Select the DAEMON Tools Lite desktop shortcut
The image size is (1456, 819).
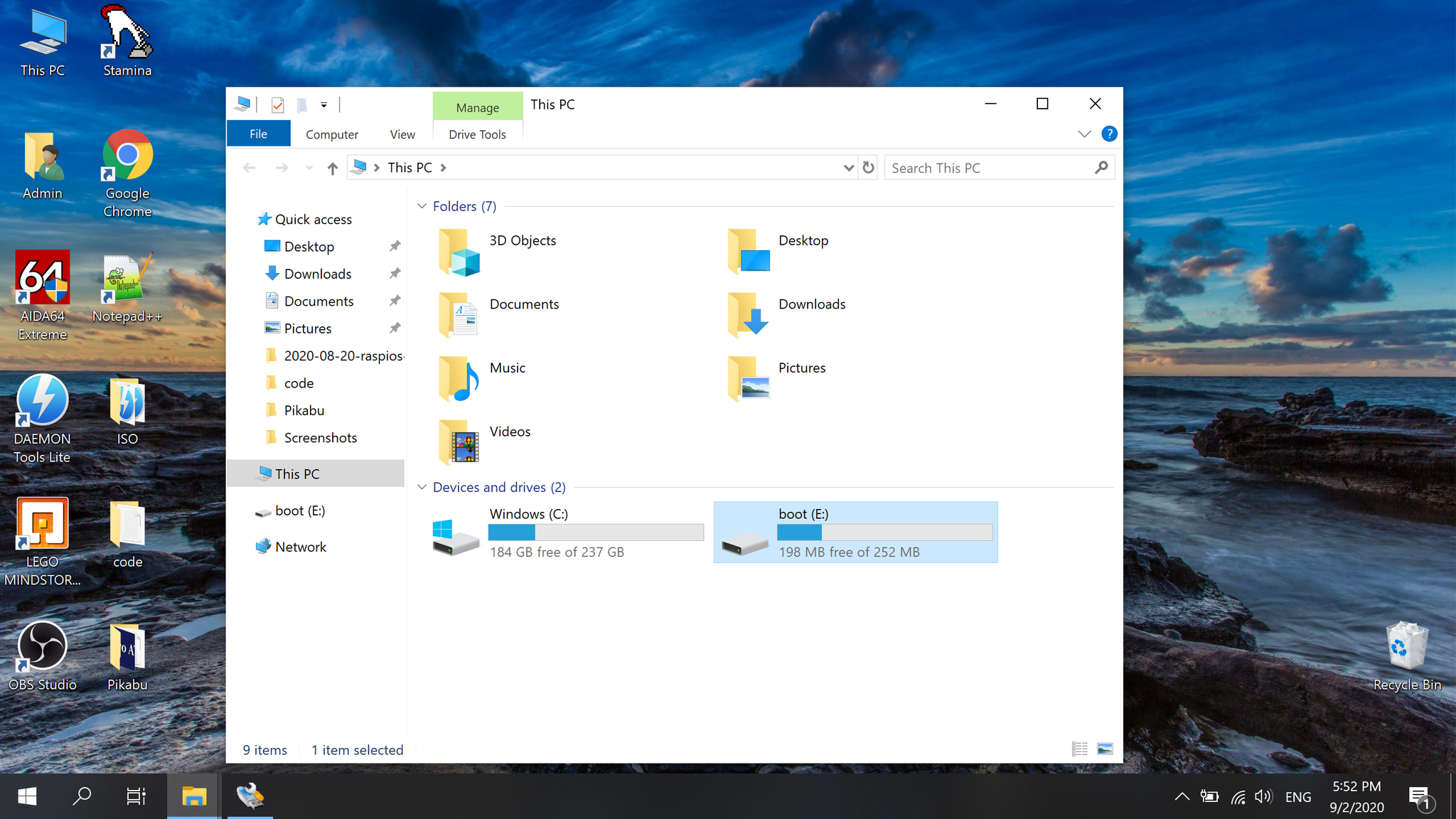tap(43, 419)
